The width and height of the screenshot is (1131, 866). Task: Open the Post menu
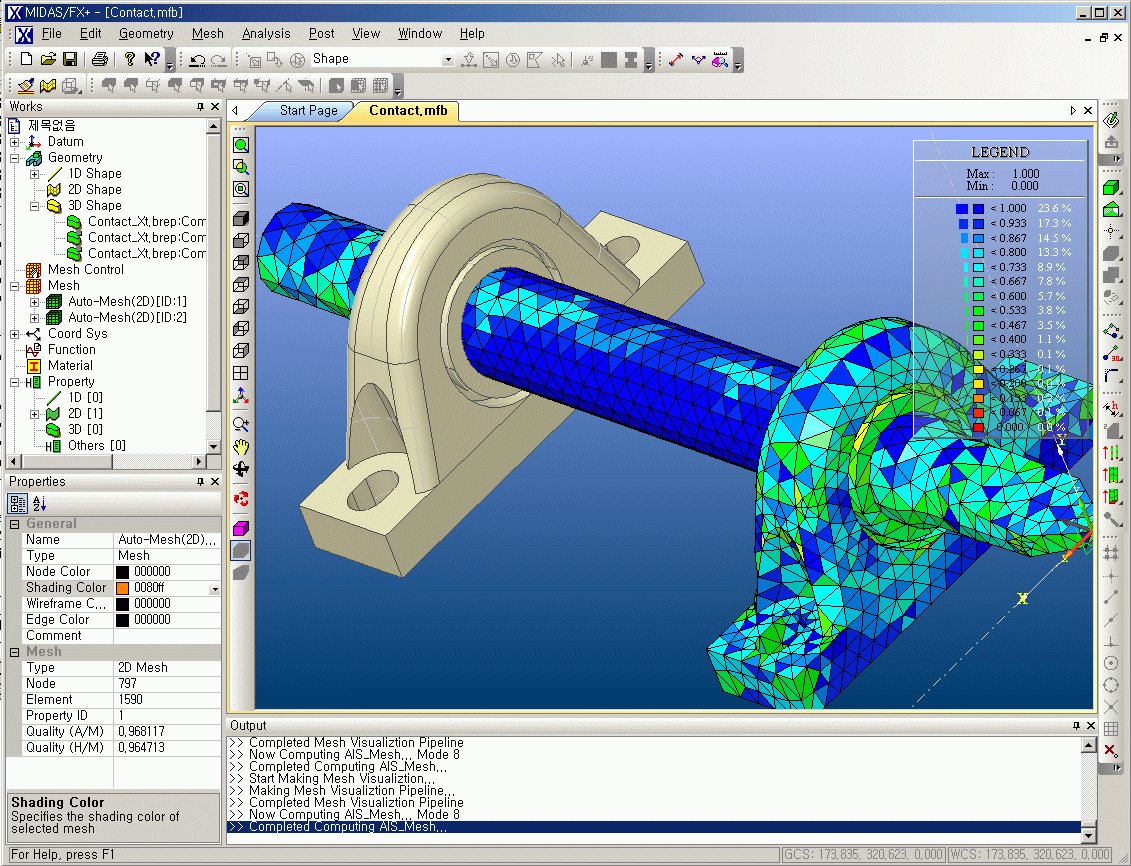pos(322,33)
